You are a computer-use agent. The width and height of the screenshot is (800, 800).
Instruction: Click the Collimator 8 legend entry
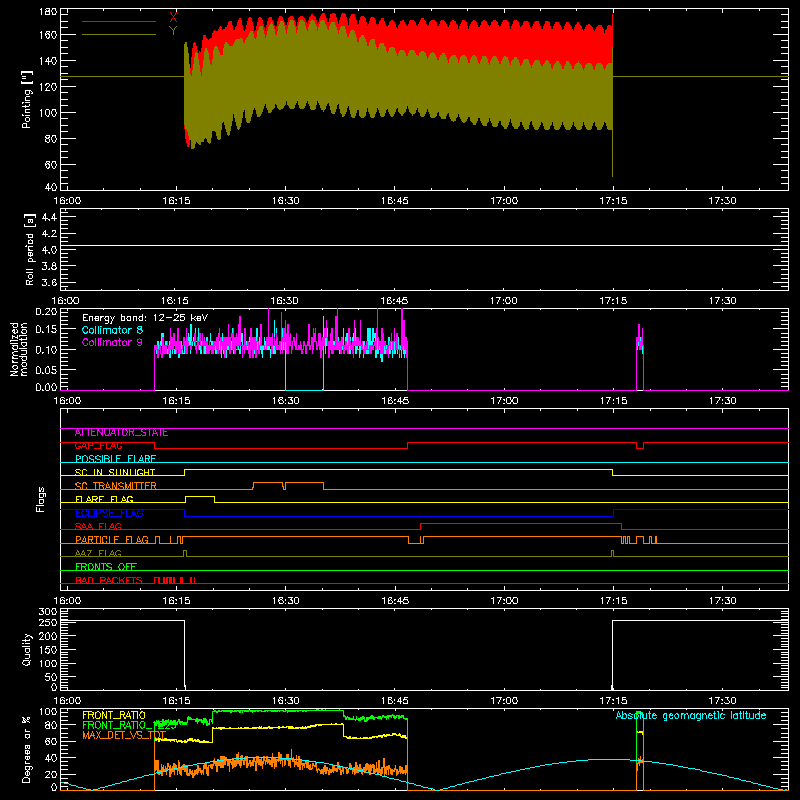point(112,330)
